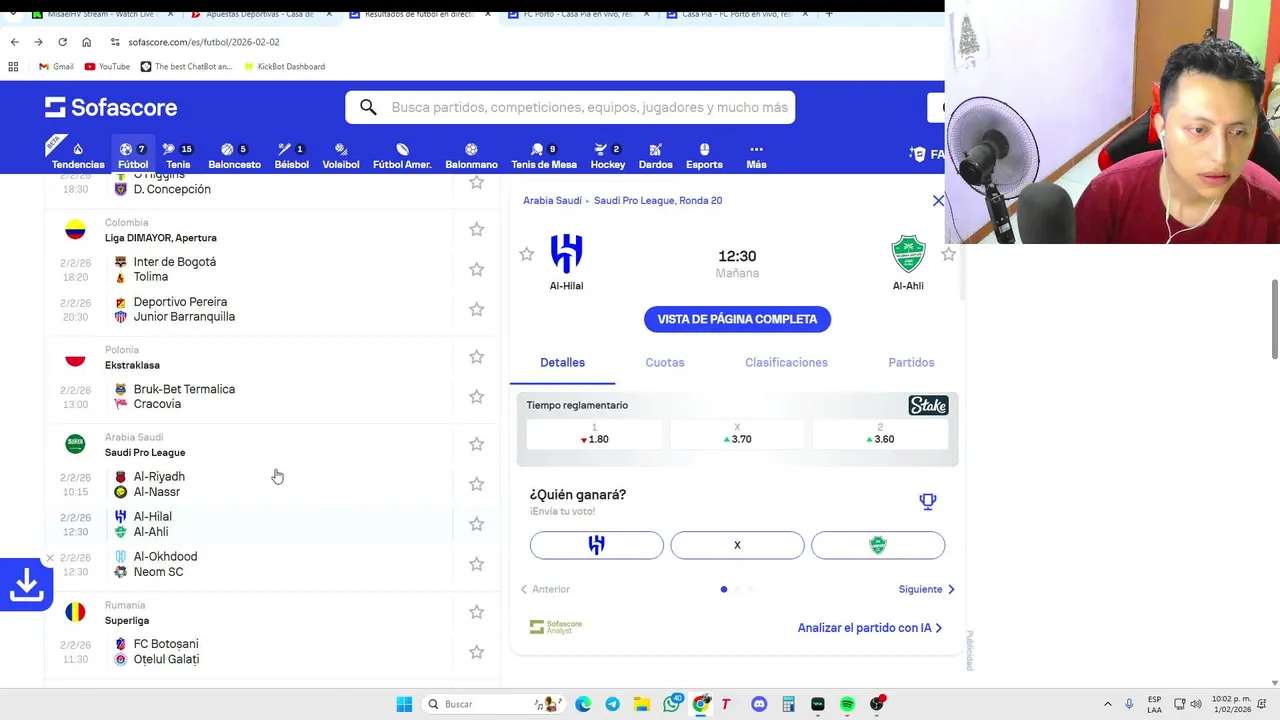Reload the page with browser refresh icon

coord(62,42)
